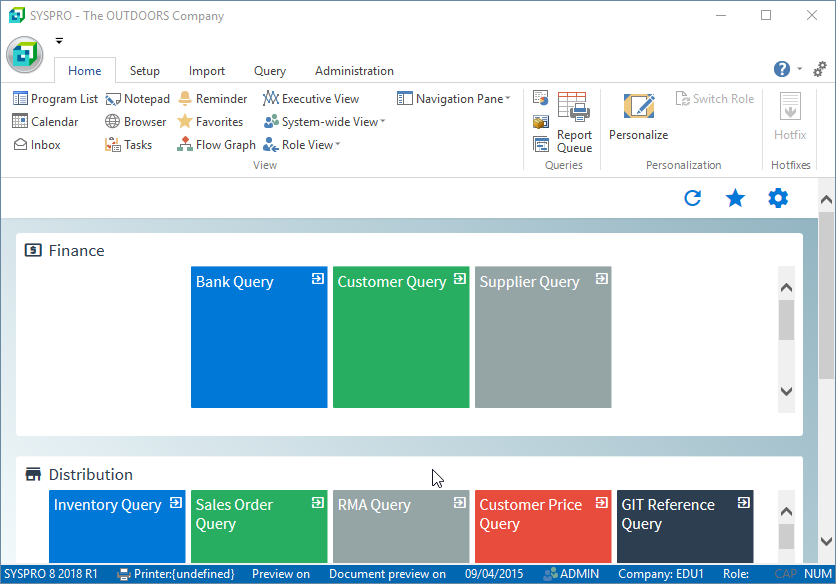Image resolution: width=836 pixels, height=584 pixels.
Task: Open the Administration ribbon tab
Action: coord(354,71)
